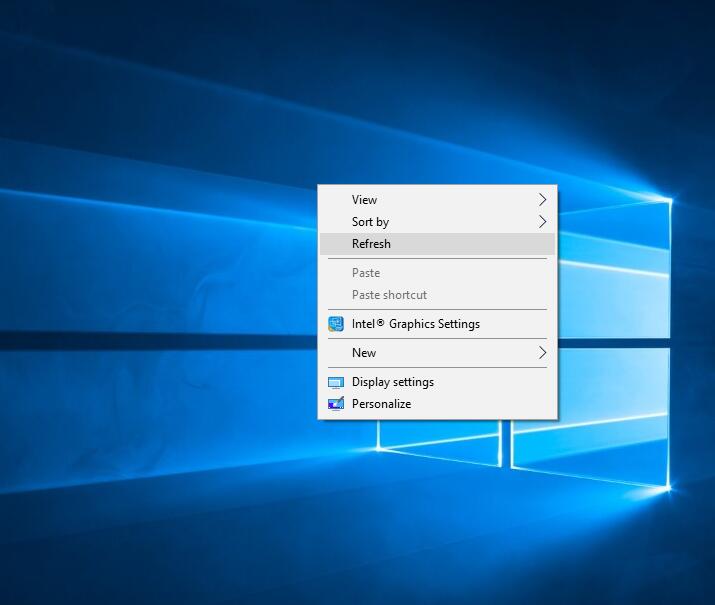Click the Display settings monitor icon
Viewport: 715px width, 605px height.
pos(336,383)
